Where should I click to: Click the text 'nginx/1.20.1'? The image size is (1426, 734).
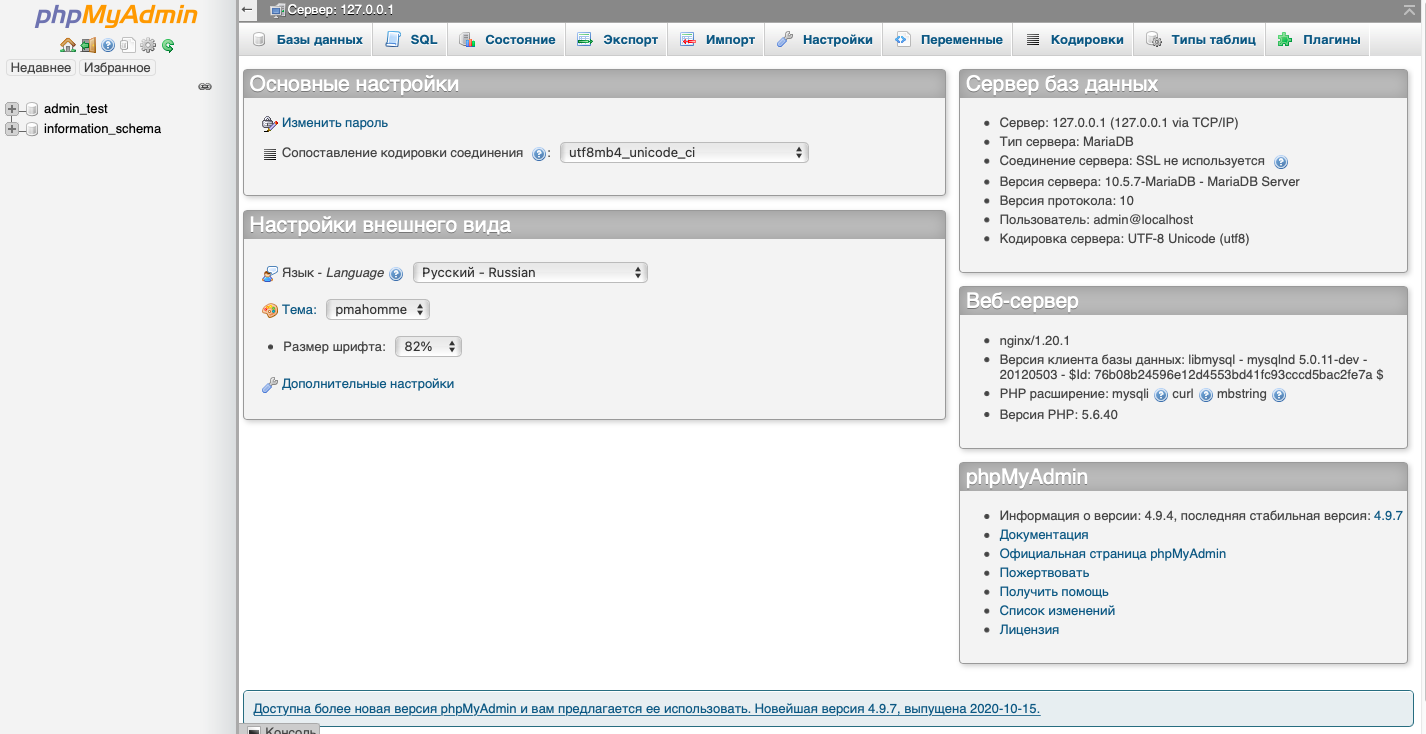click(x=1034, y=341)
